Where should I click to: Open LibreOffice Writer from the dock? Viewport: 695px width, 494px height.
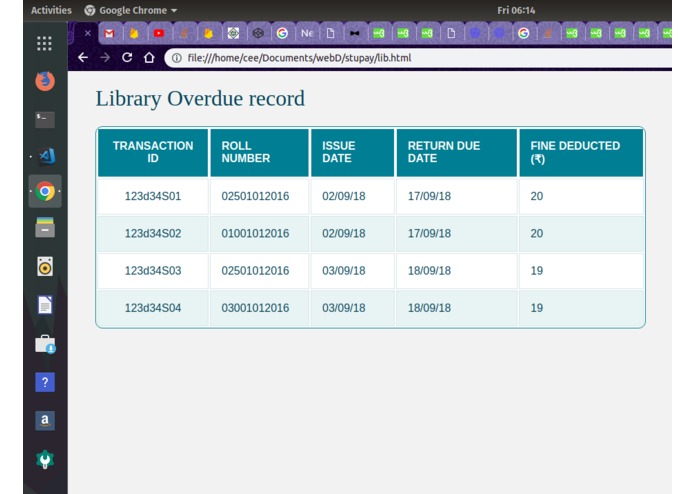coord(45,305)
